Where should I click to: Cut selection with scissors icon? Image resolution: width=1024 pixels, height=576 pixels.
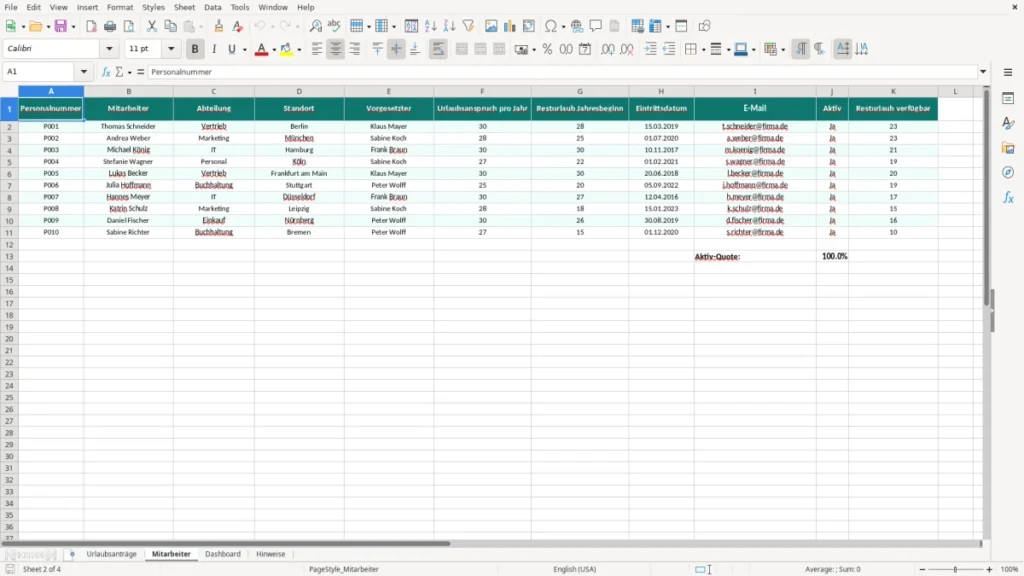point(152,26)
